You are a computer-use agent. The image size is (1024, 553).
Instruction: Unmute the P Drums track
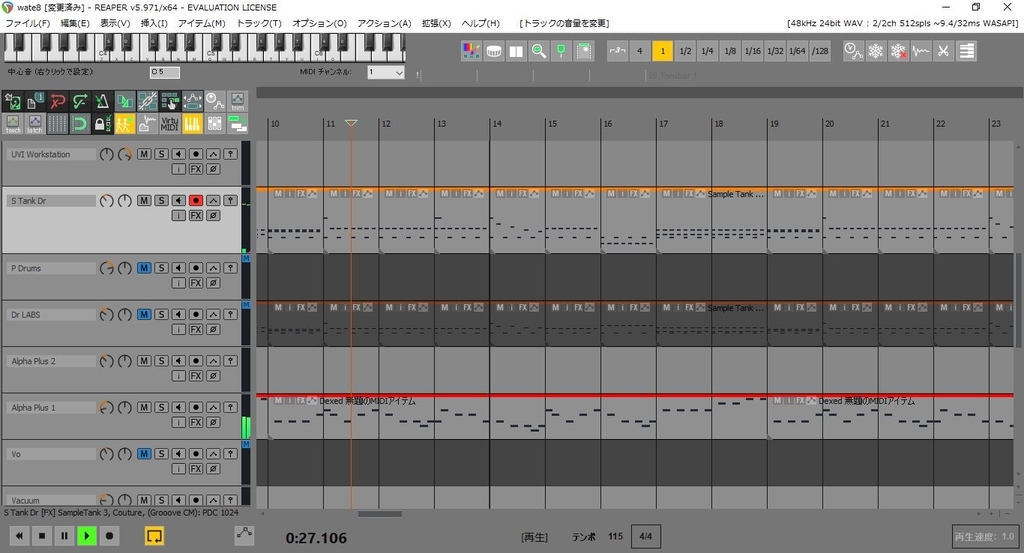click(144, 268)
